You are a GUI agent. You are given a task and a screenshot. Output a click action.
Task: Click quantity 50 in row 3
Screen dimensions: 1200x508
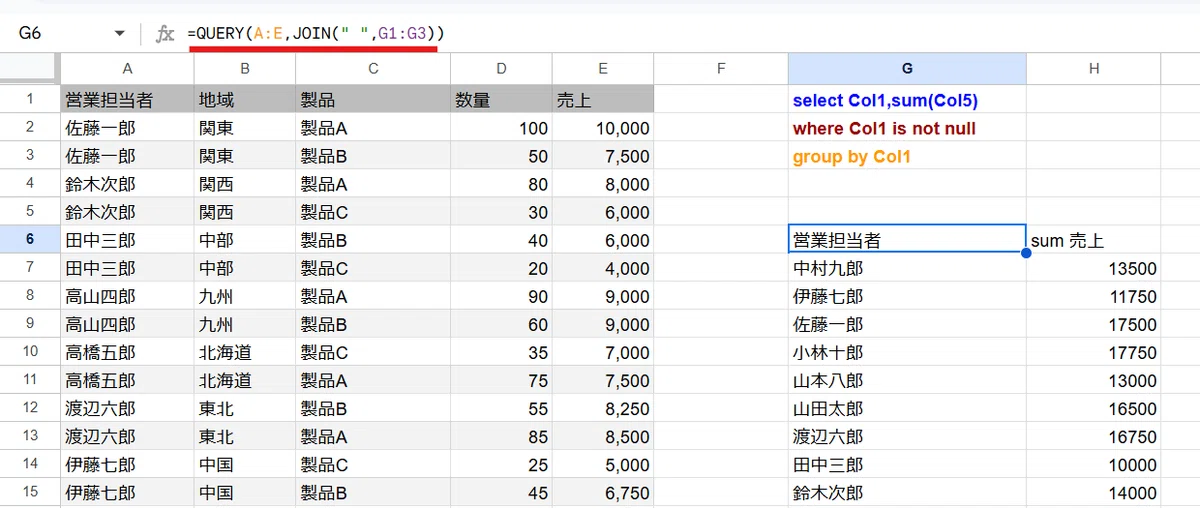coord(501,156)
